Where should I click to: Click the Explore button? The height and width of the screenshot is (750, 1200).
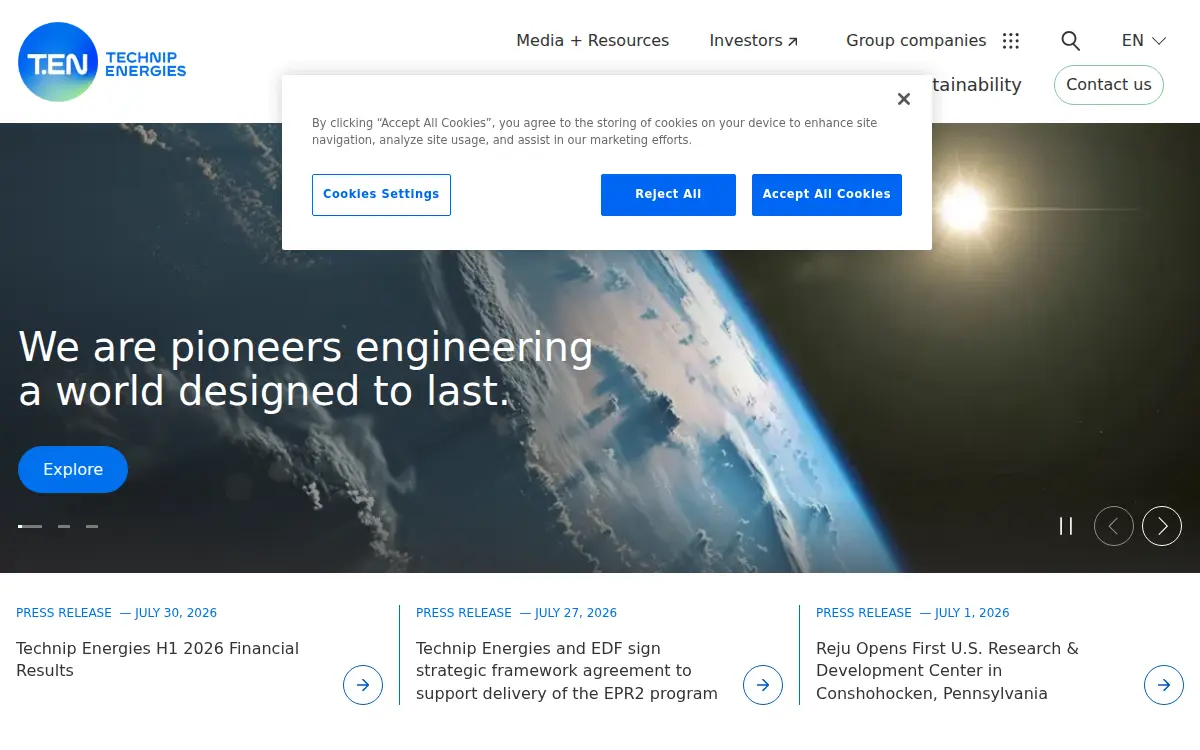tap(73, 470)
